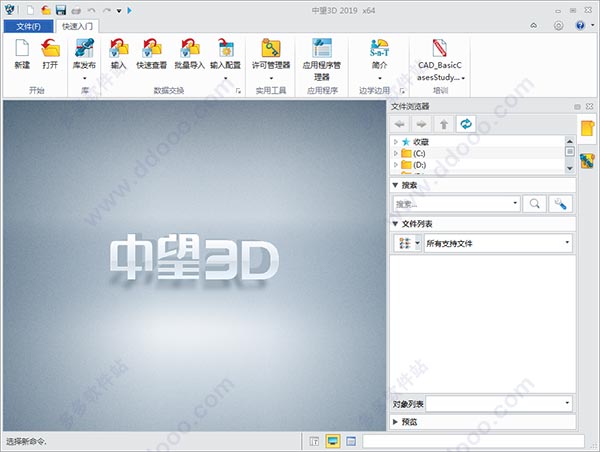Click the 库发布 library publish icon
Screen dimensions: 600x452
(x=84, y=48)
